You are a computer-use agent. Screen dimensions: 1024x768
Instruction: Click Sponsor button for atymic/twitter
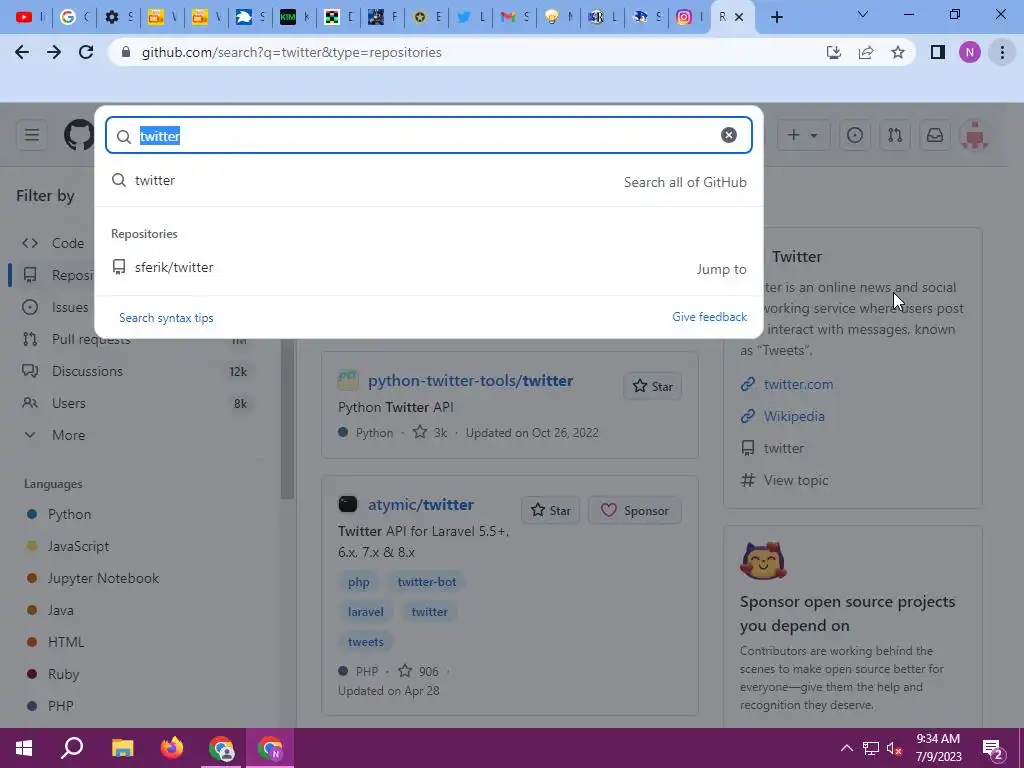(x=635, y=511)
